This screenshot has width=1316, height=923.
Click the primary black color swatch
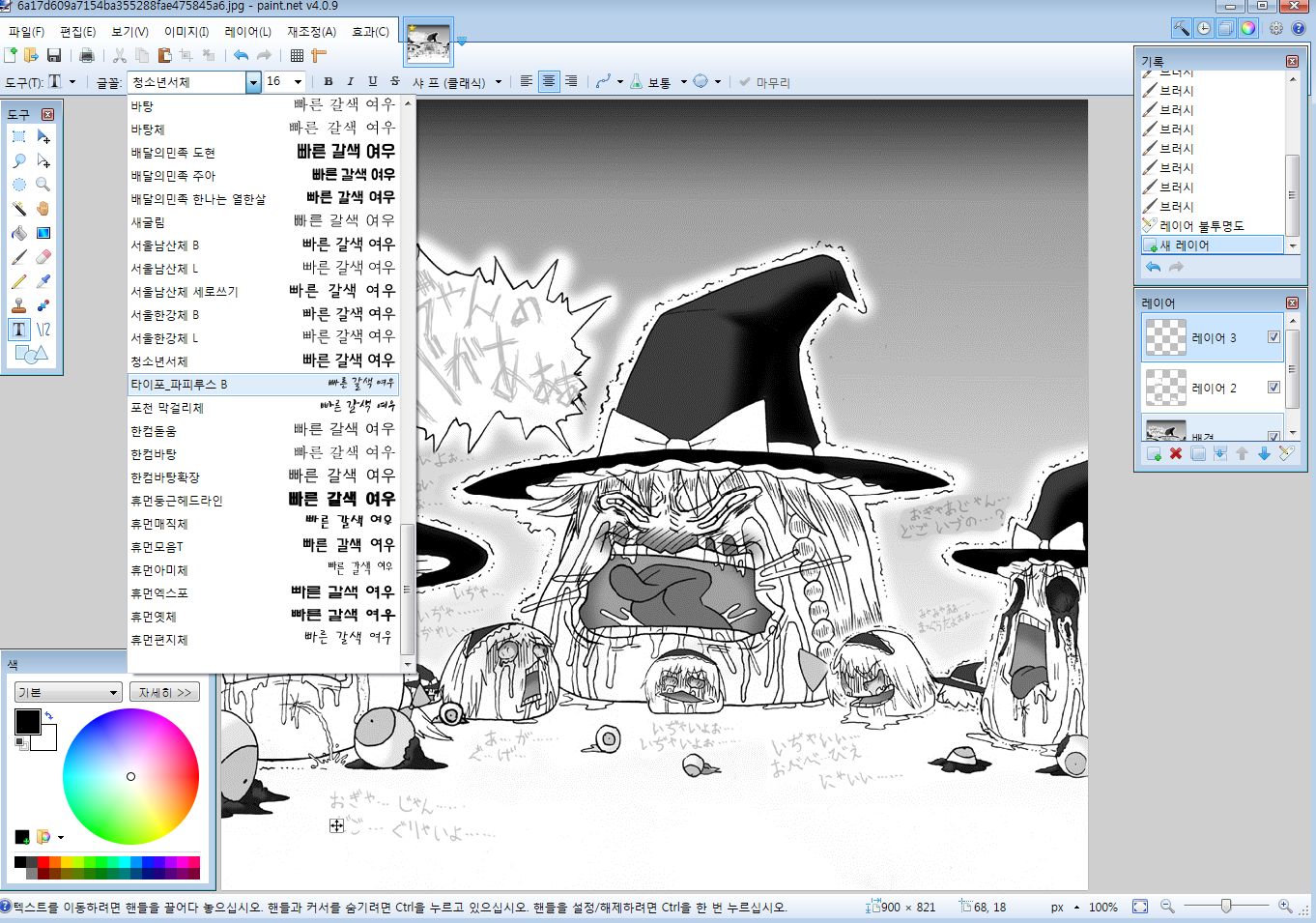coord(27,721)
